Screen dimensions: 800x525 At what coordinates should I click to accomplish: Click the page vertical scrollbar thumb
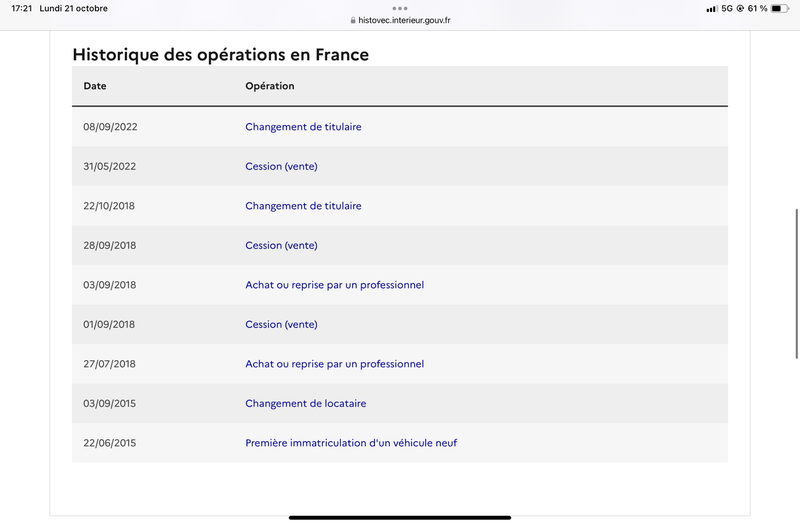(796, 284)
